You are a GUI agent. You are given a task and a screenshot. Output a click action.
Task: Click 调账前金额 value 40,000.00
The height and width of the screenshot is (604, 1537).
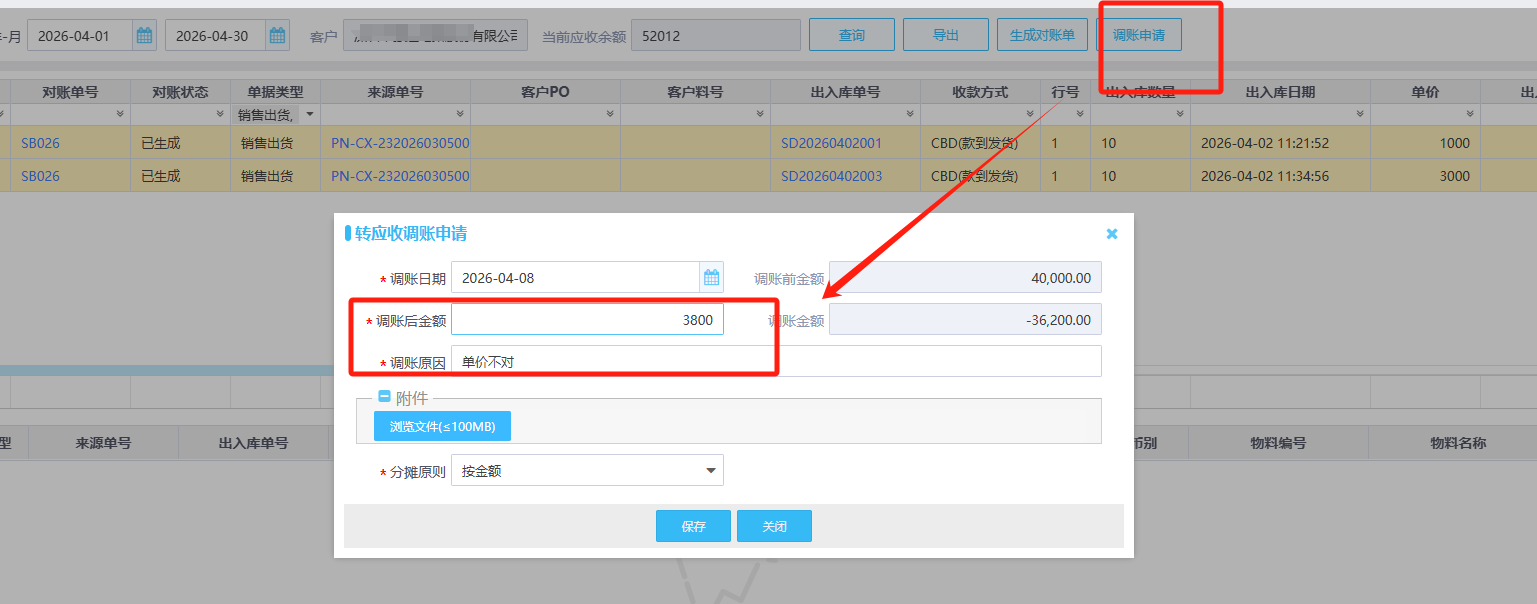pyautogui.click(x=965, y=277)
